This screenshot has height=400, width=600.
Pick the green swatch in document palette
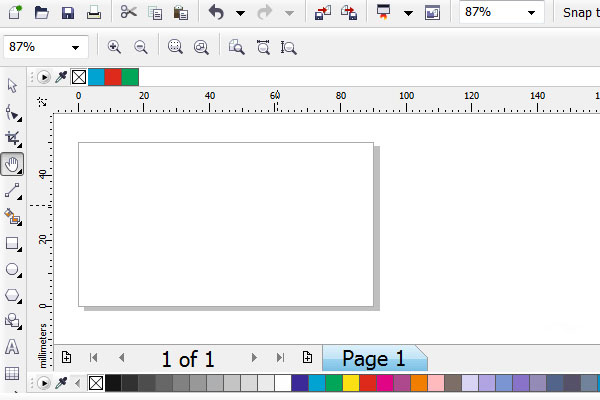click(x=130, y=77)
